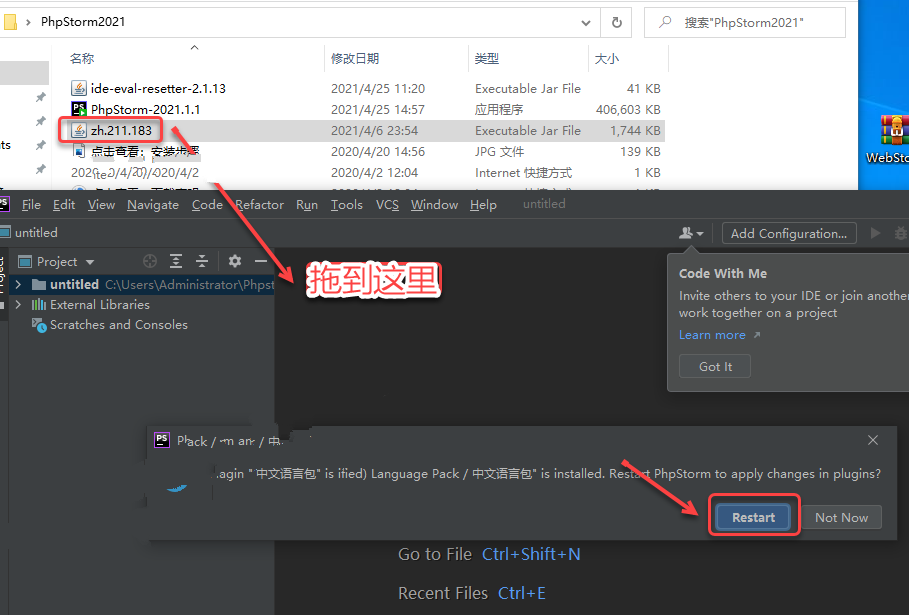Click the Internet 快捷方式 file row

tap(368, 172)
